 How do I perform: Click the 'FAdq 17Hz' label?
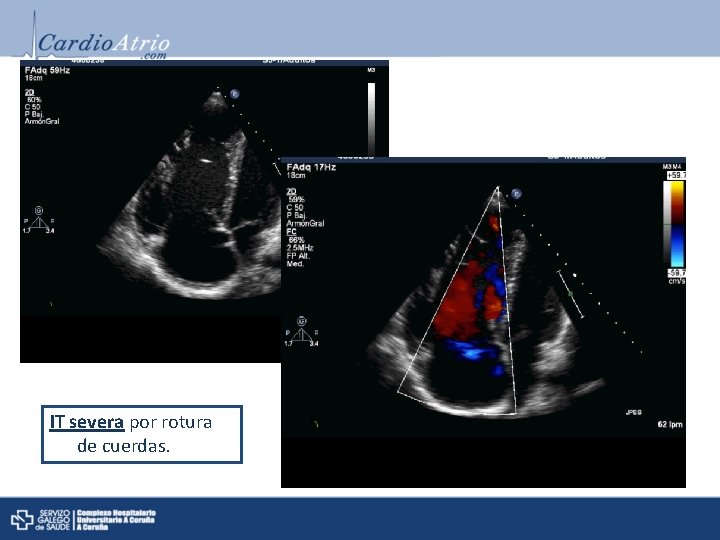coord(311,167)
